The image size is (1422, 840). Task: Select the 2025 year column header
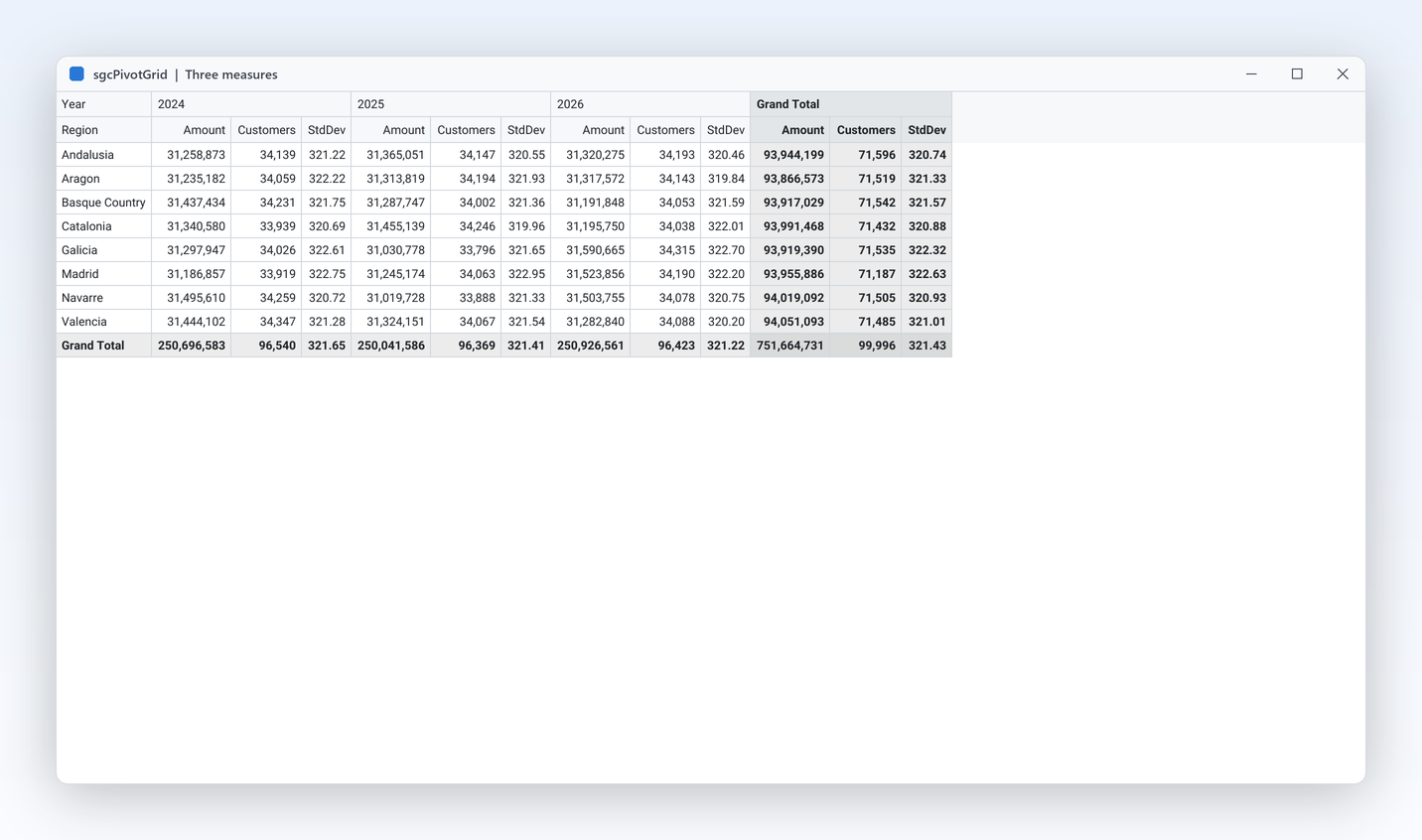[451, 104]
